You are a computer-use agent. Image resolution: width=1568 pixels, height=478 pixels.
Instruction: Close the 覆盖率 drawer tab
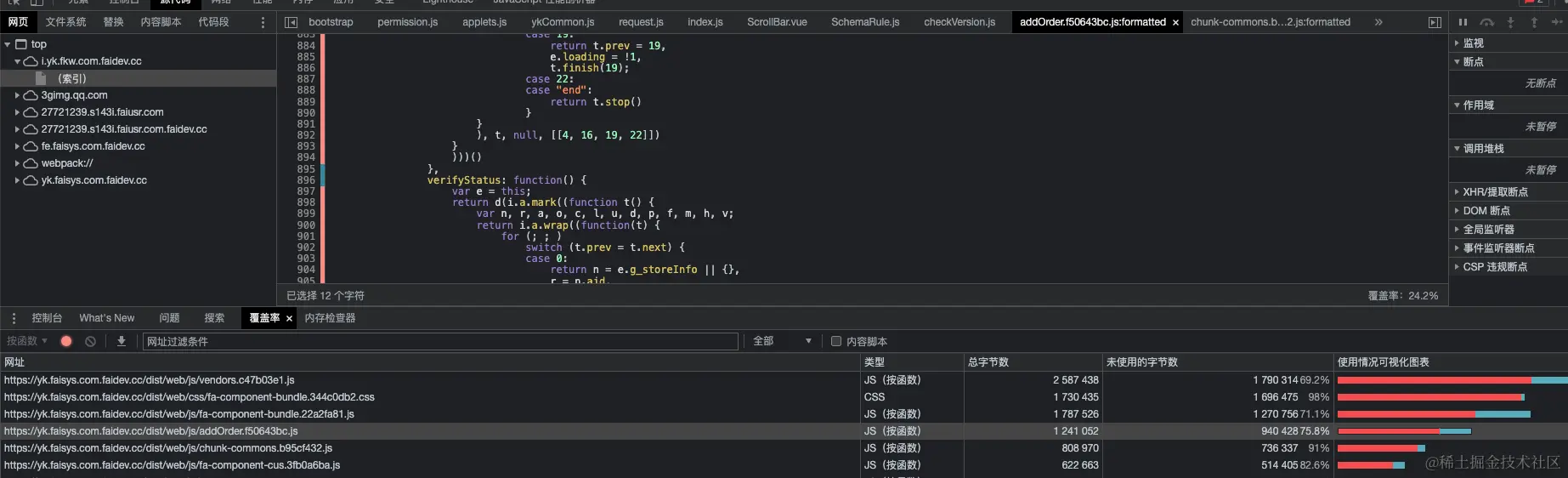pyautogui.click(x=289, y=318)
